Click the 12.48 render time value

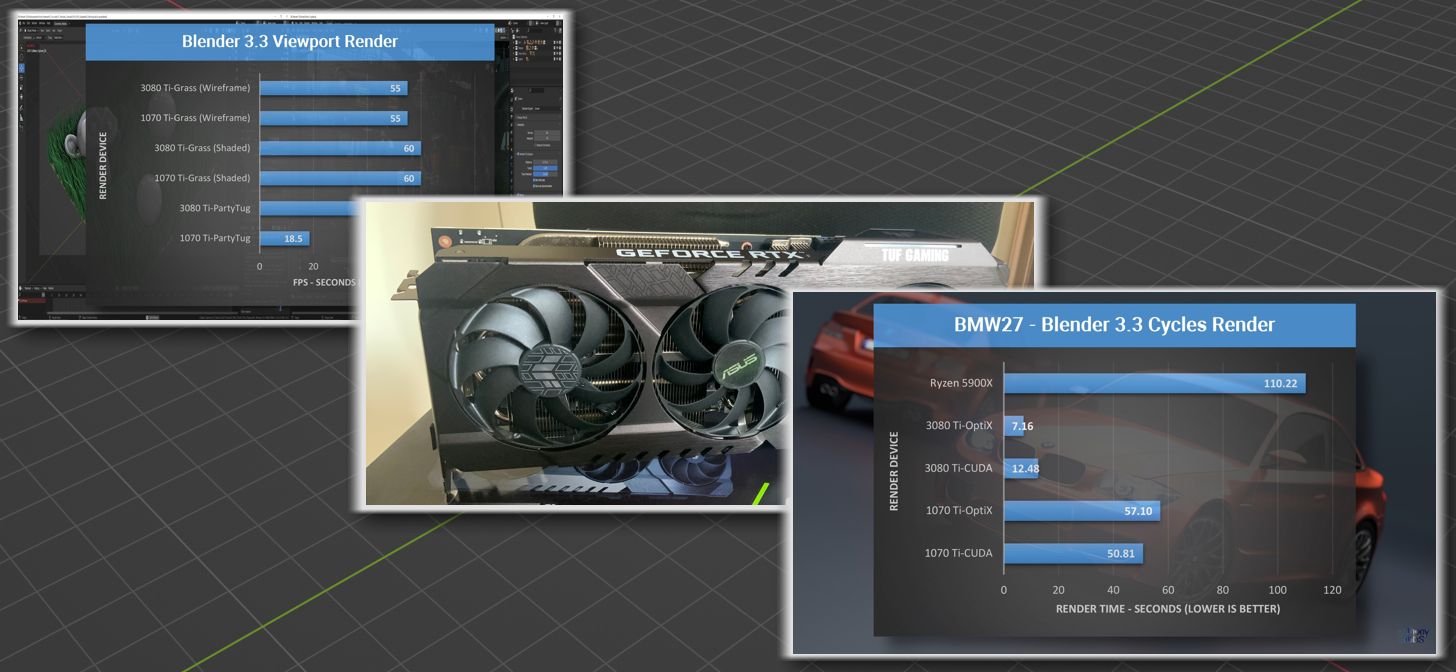[1026, 469]
